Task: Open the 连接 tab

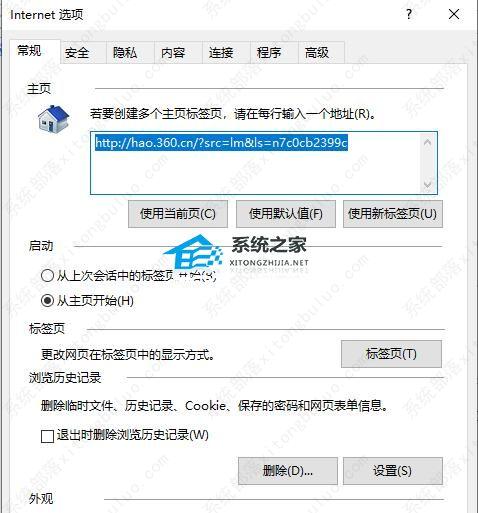Action: [221, 53]
